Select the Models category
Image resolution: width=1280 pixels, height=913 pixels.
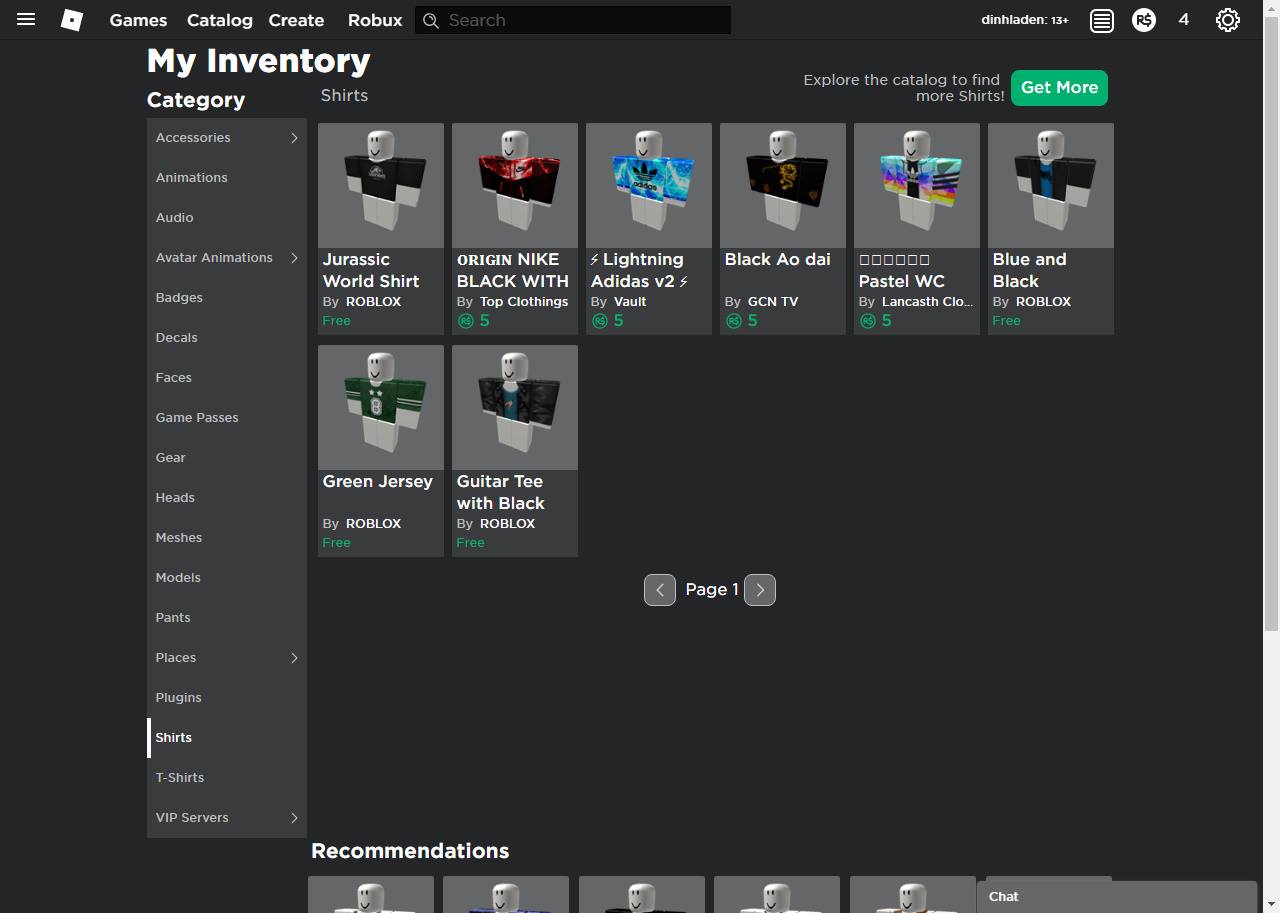227,578
